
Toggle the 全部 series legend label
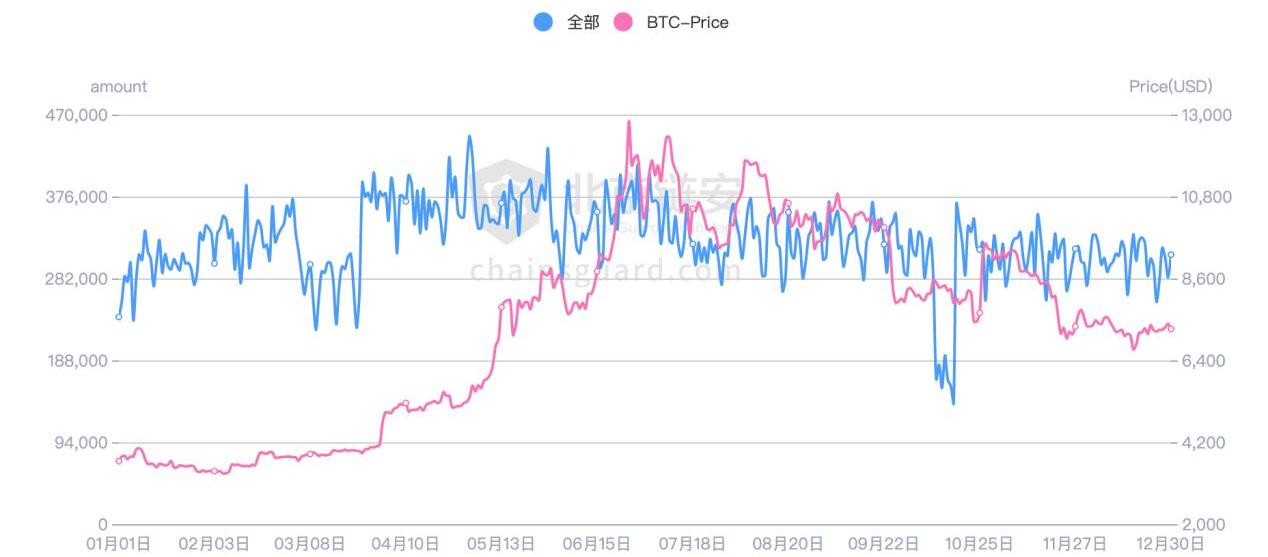pyautogui.click(x=582, y=22)
